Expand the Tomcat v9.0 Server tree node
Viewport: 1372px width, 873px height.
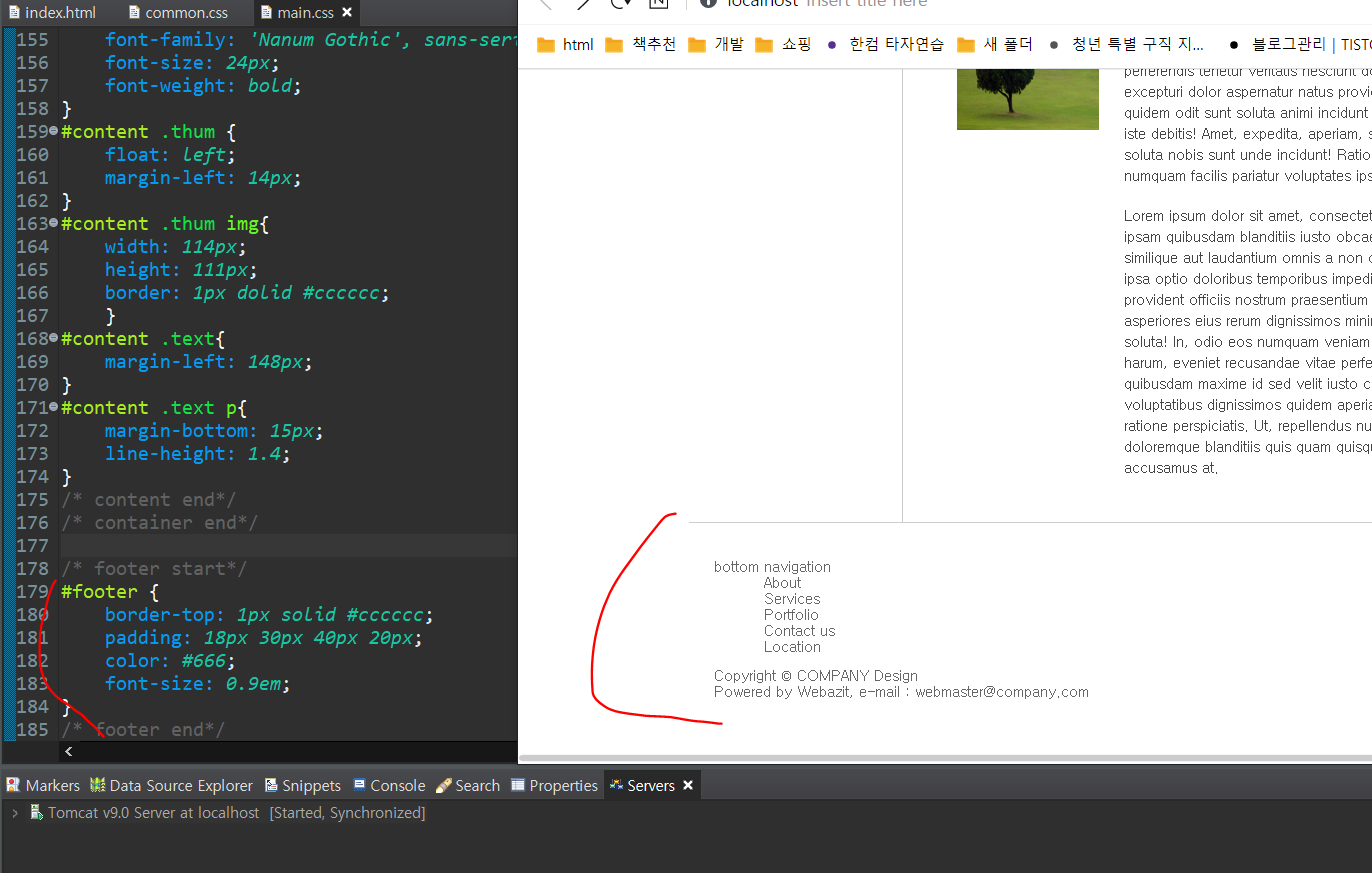15,813
